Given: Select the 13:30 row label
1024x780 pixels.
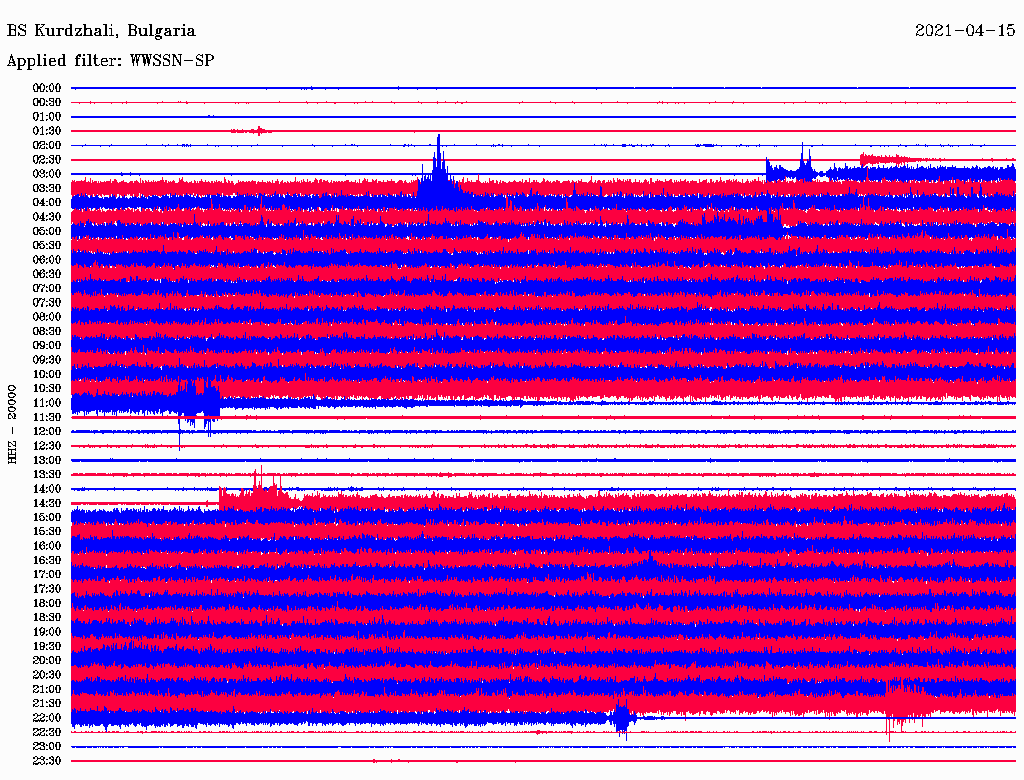Looking at the screenshot, I should click(x=48, y=474).
